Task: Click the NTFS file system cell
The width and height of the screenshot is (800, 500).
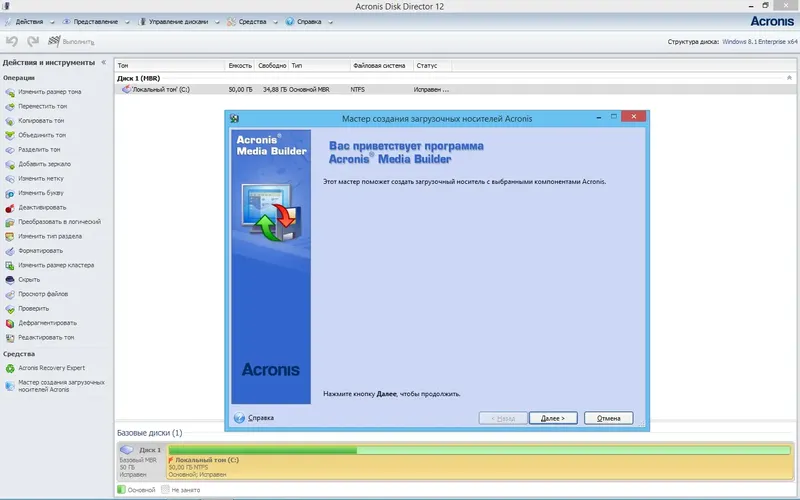Action: point(358,89)
